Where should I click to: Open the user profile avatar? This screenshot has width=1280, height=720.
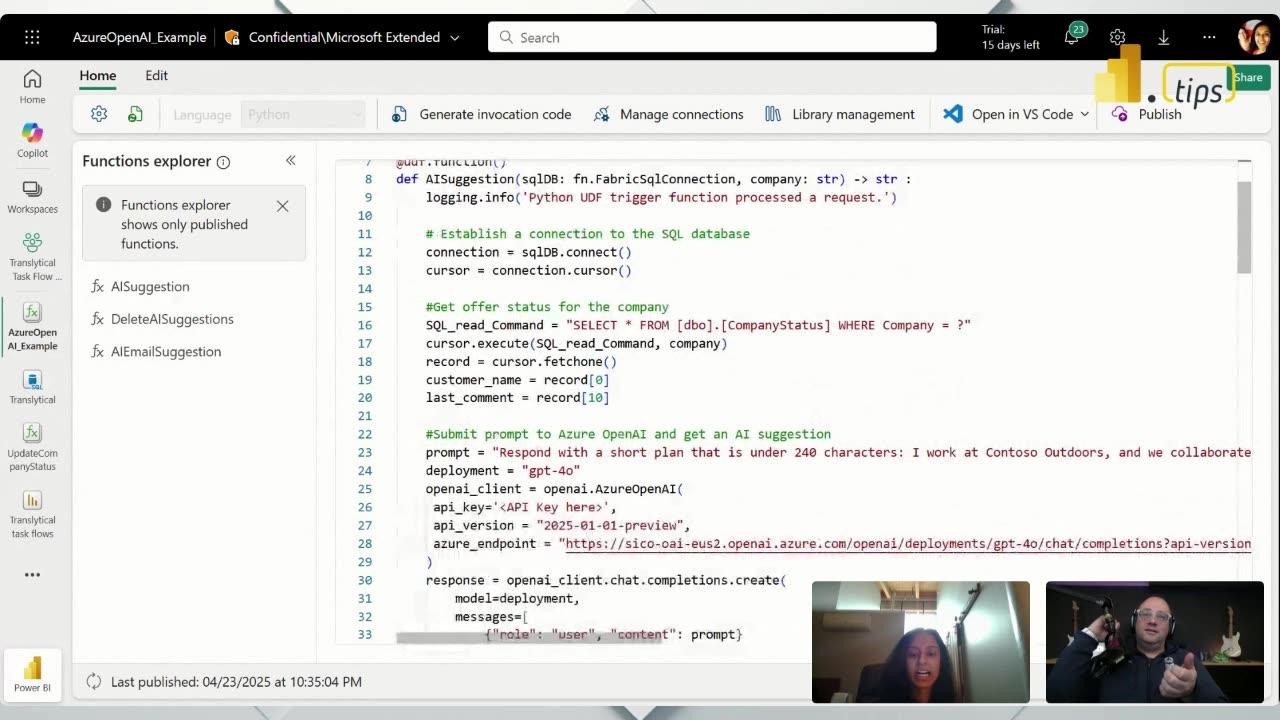1254,37
